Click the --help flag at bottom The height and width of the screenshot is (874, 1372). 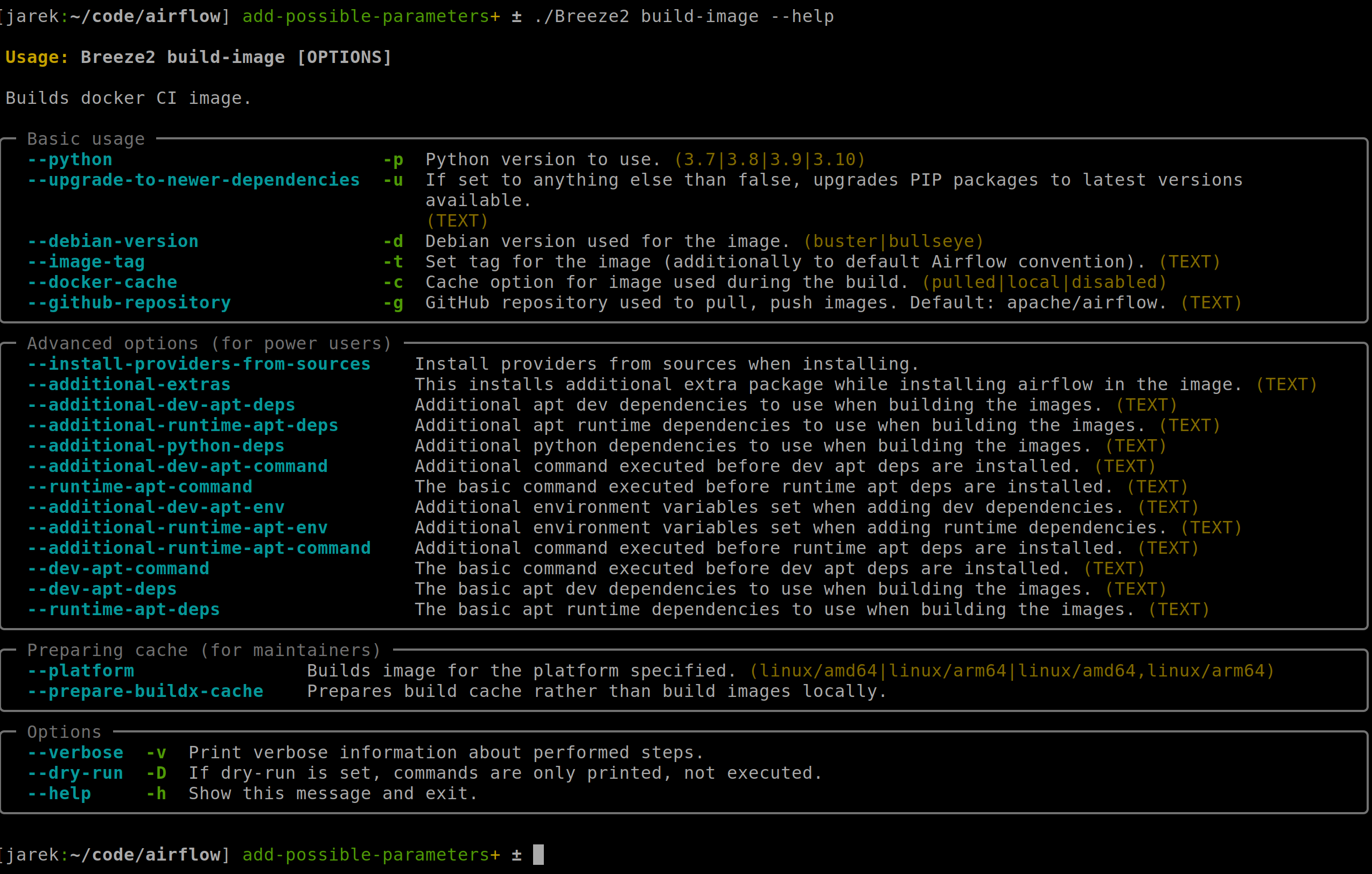(x=59, y=794)
